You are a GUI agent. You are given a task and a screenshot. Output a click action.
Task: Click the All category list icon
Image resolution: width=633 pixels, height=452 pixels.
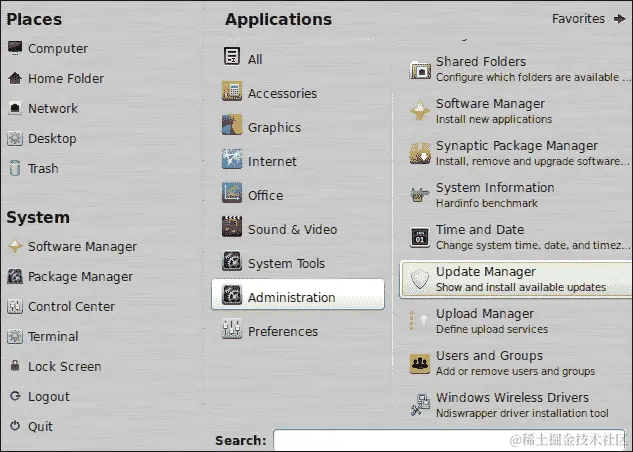pos(232,56)
